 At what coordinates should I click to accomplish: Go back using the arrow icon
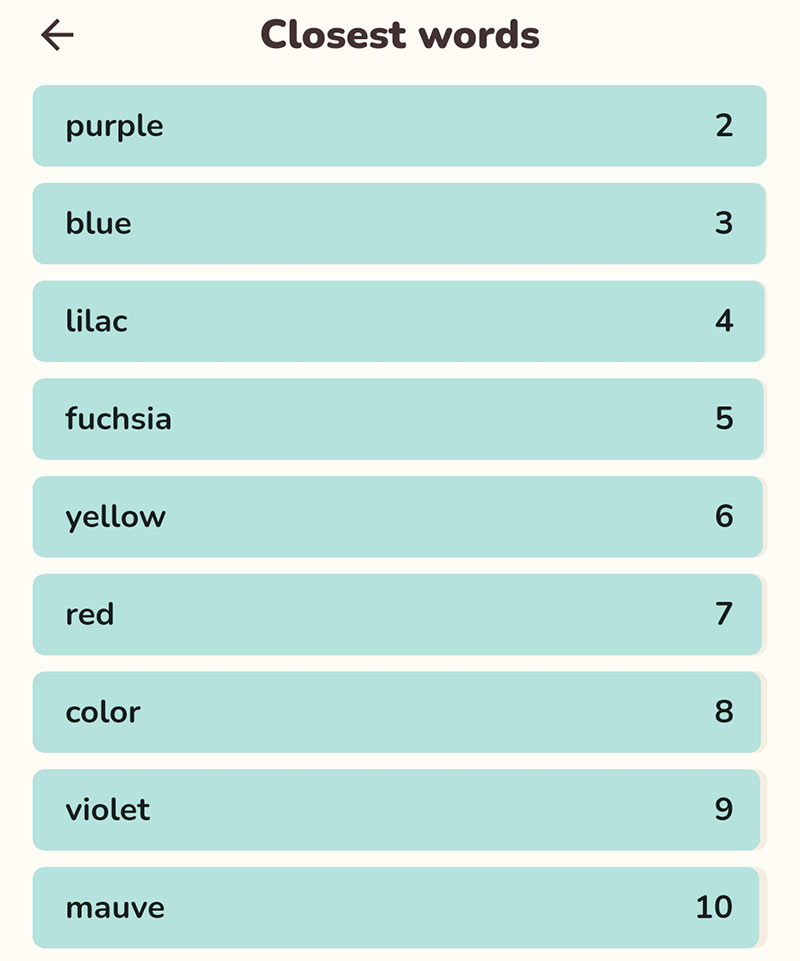57,35
